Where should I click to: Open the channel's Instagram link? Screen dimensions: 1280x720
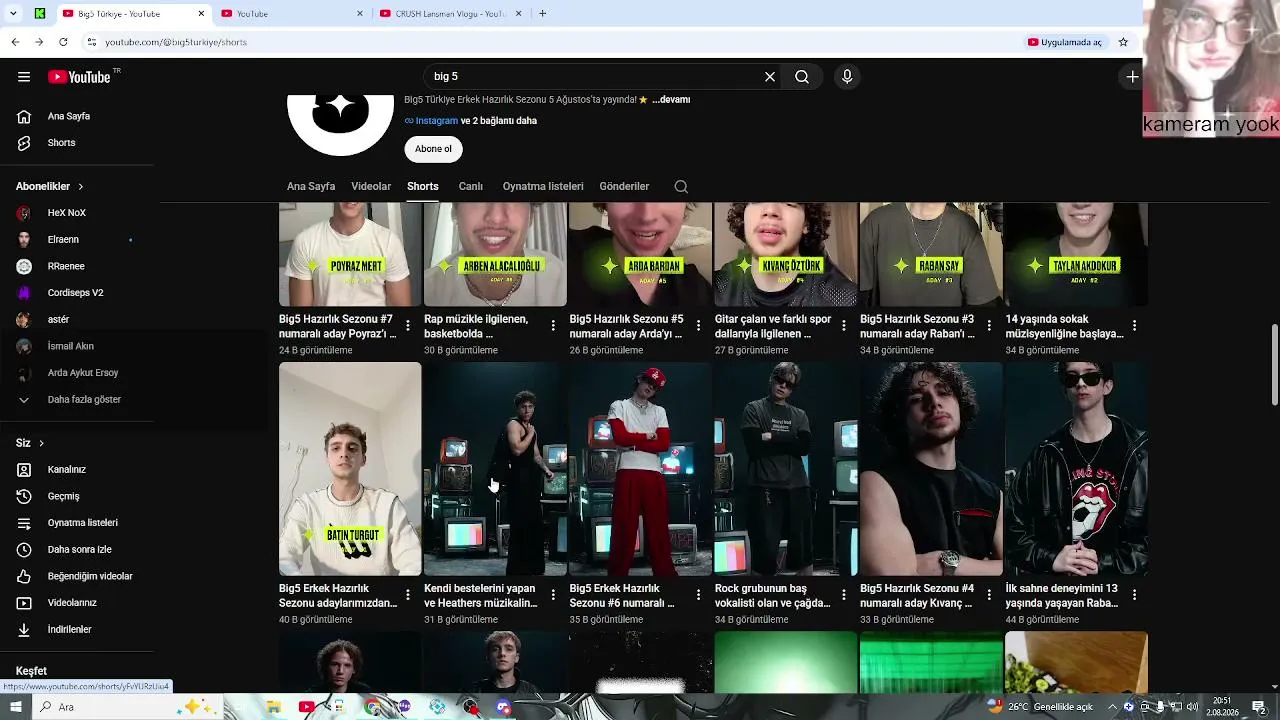pyautogui.click(x=436, y=121)
